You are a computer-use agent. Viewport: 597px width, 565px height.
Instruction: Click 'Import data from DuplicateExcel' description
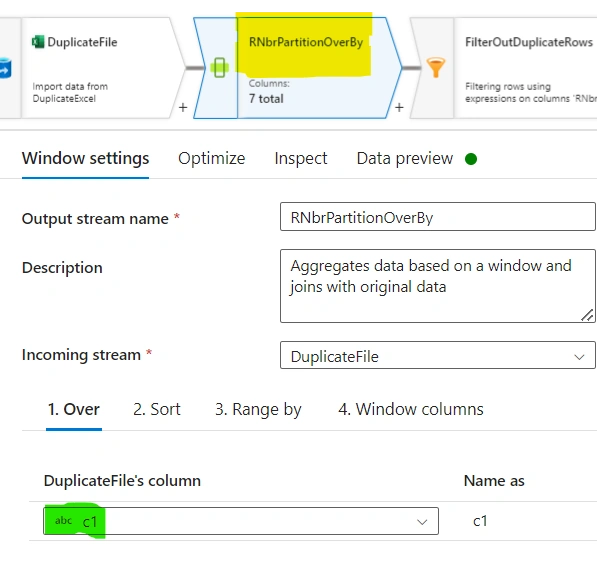pos(70,93)
